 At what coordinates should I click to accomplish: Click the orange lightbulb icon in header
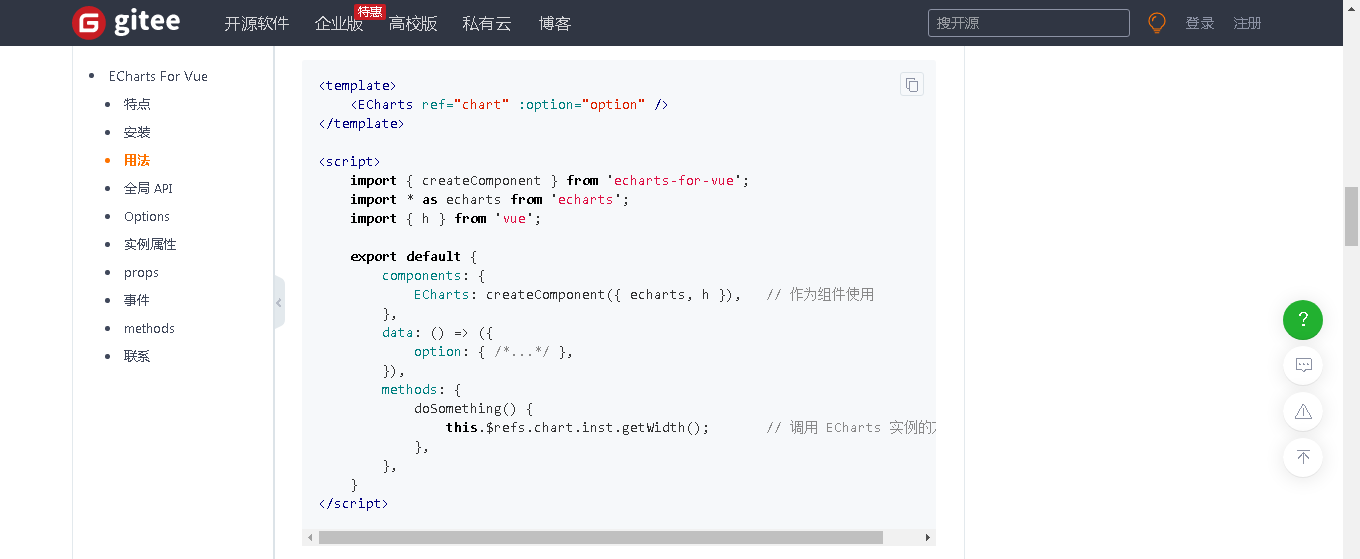tap(1157, 23)
